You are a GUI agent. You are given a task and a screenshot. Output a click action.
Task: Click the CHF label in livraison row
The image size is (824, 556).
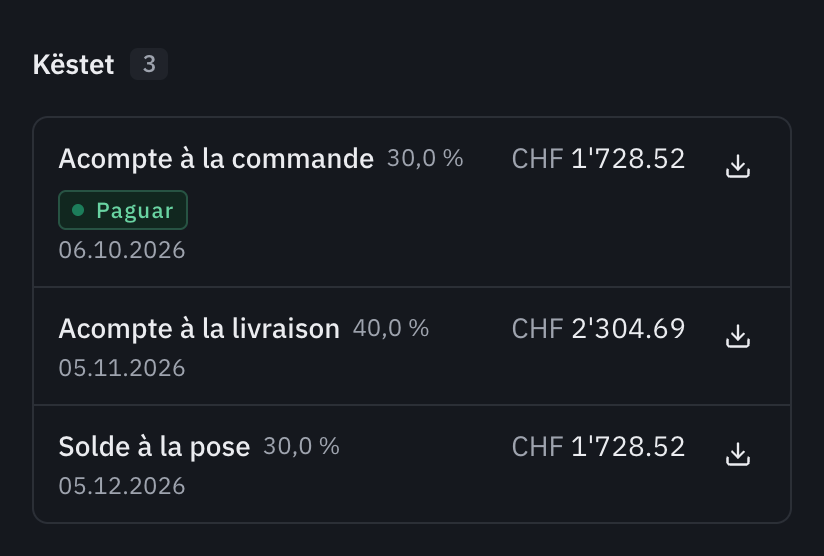pos(537,329)
